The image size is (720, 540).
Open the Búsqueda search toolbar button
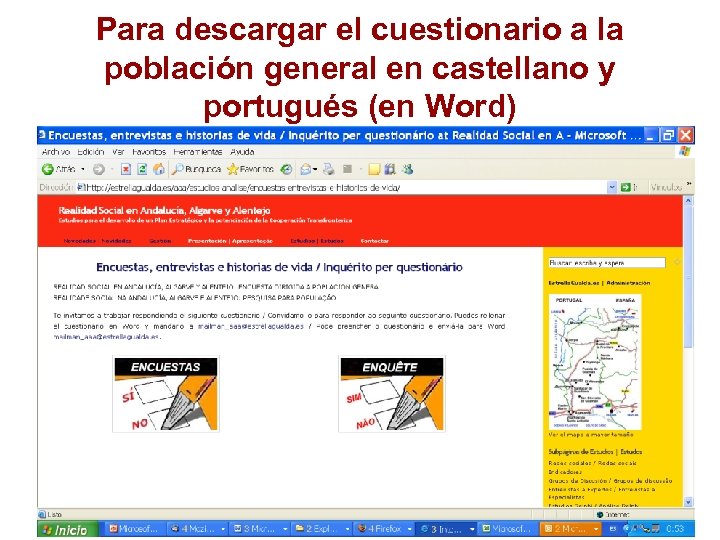pos(197,169)
